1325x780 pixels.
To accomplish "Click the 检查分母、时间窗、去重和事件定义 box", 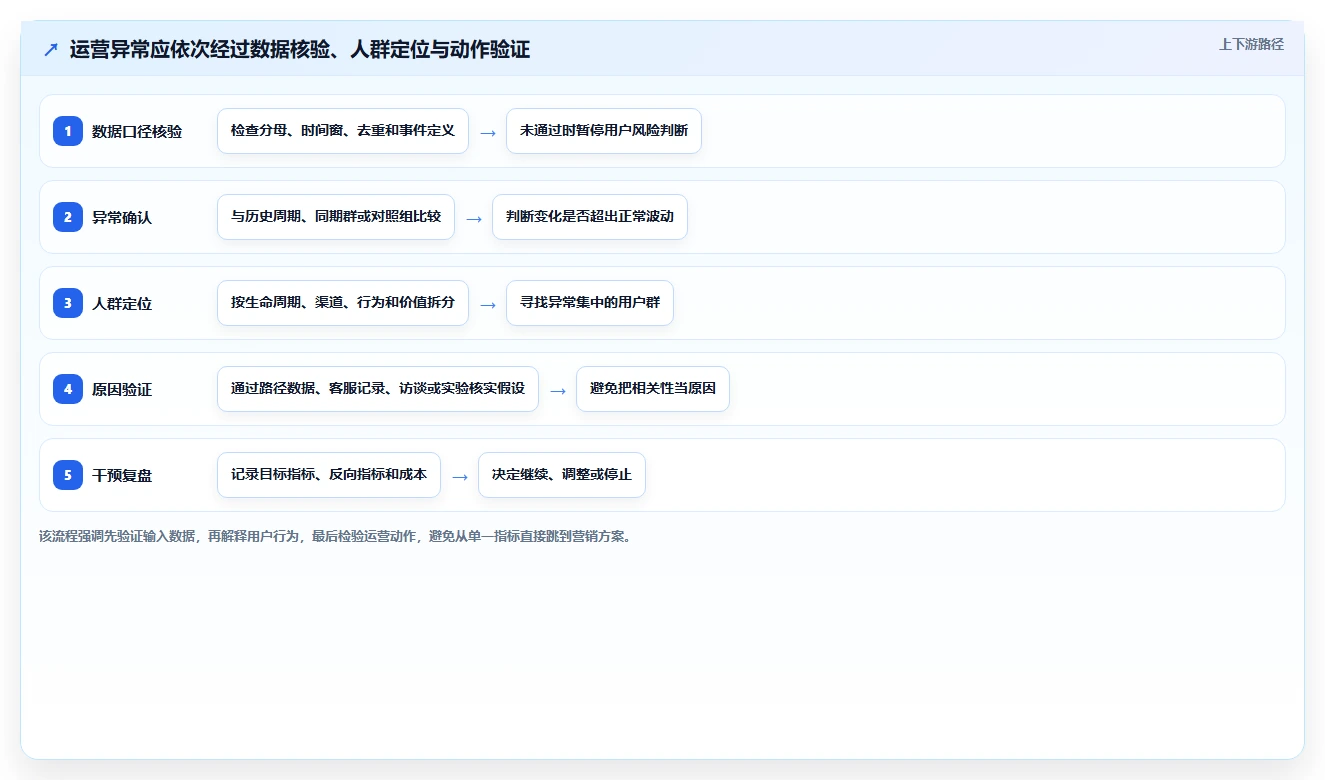I will pyautogui.click(x=343, y=131).
